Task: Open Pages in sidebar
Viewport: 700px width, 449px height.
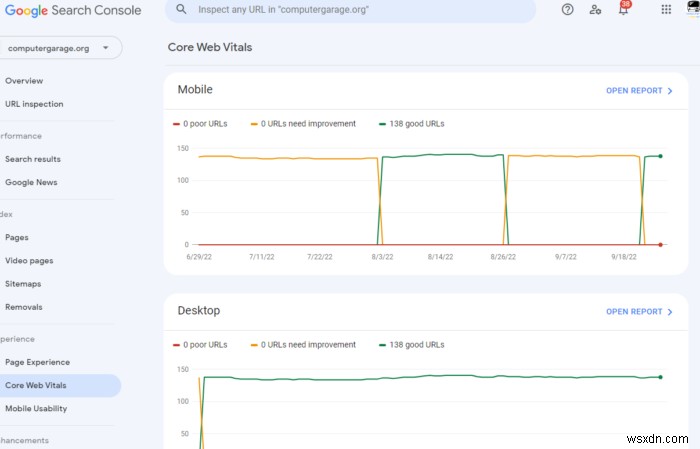Action: [17, 237]
